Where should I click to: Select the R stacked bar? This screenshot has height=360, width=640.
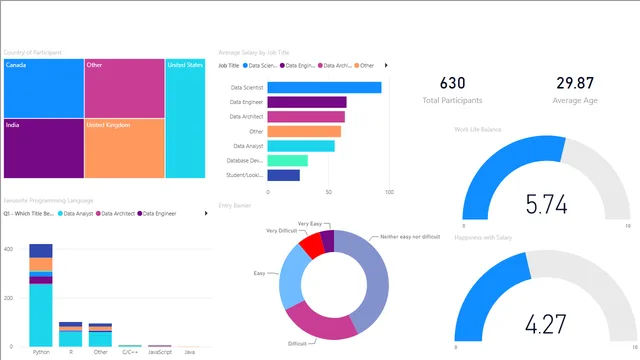point(71,334)
